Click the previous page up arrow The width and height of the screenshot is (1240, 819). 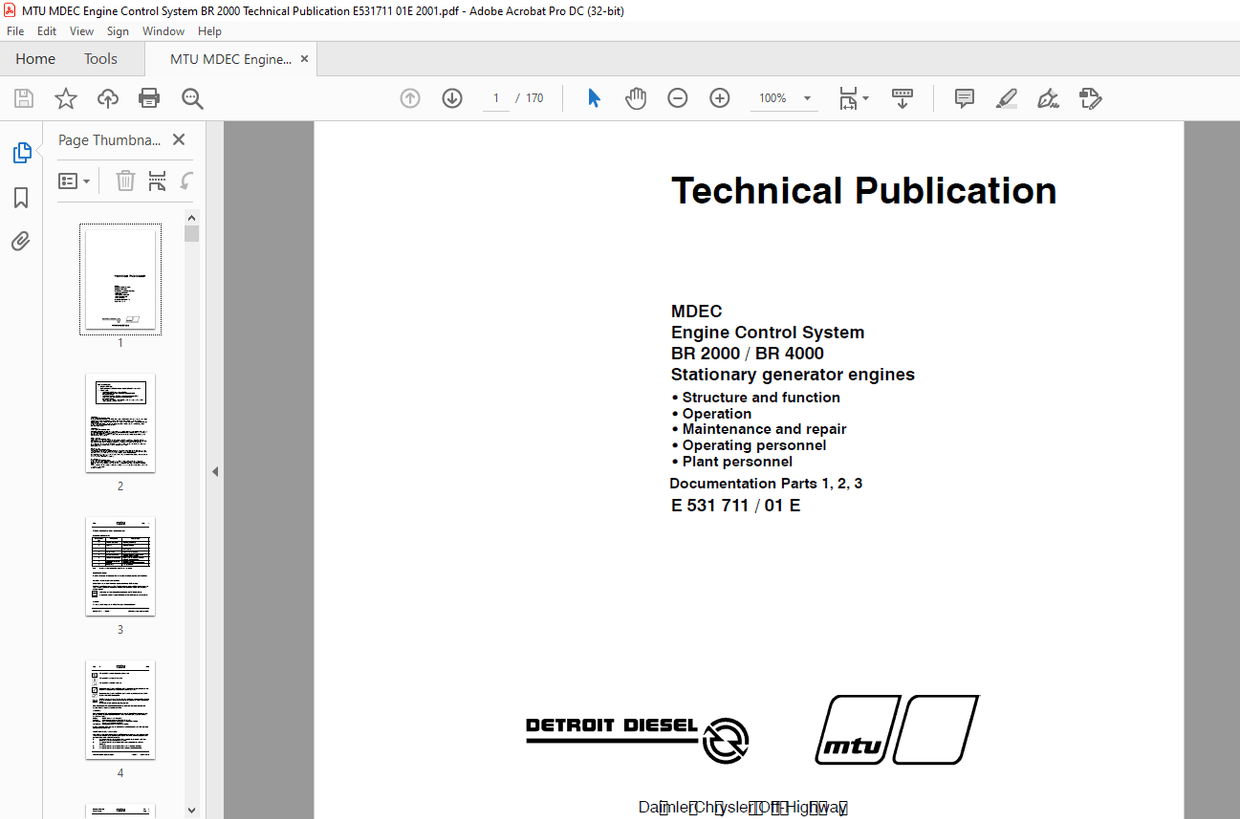click(x=410, y=98)
